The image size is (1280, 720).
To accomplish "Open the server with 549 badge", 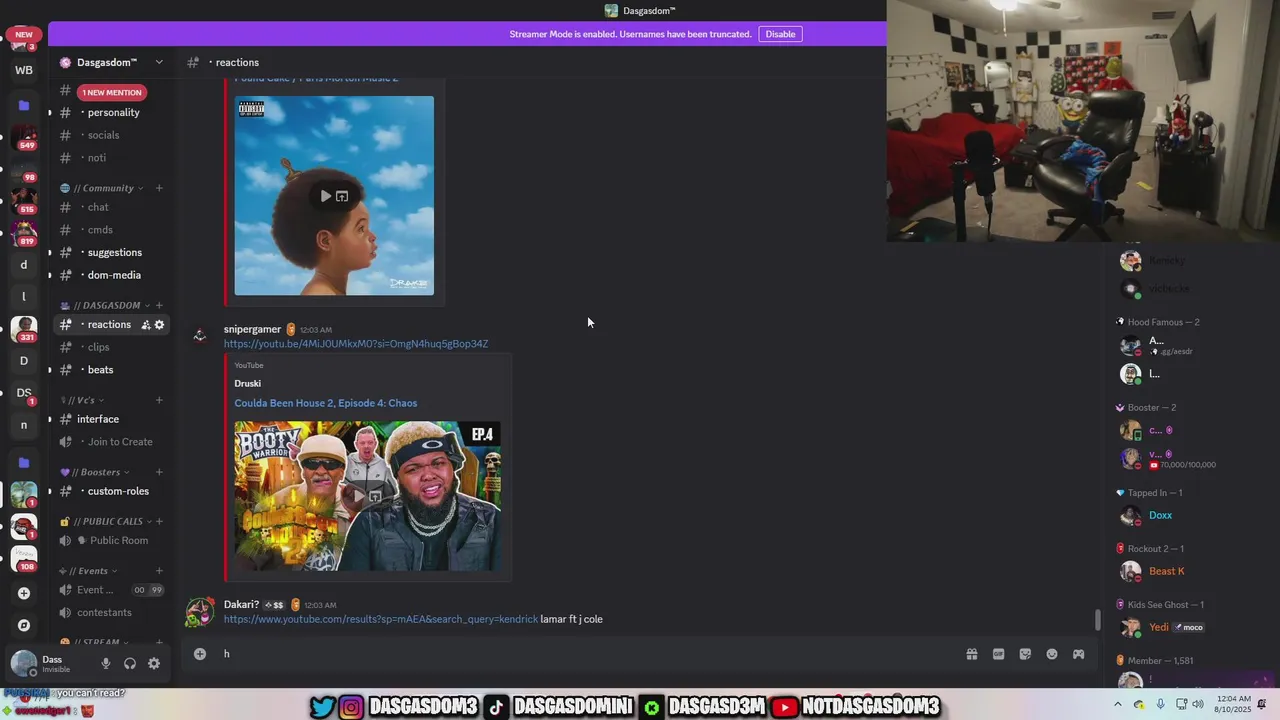I will pos(24,137).
